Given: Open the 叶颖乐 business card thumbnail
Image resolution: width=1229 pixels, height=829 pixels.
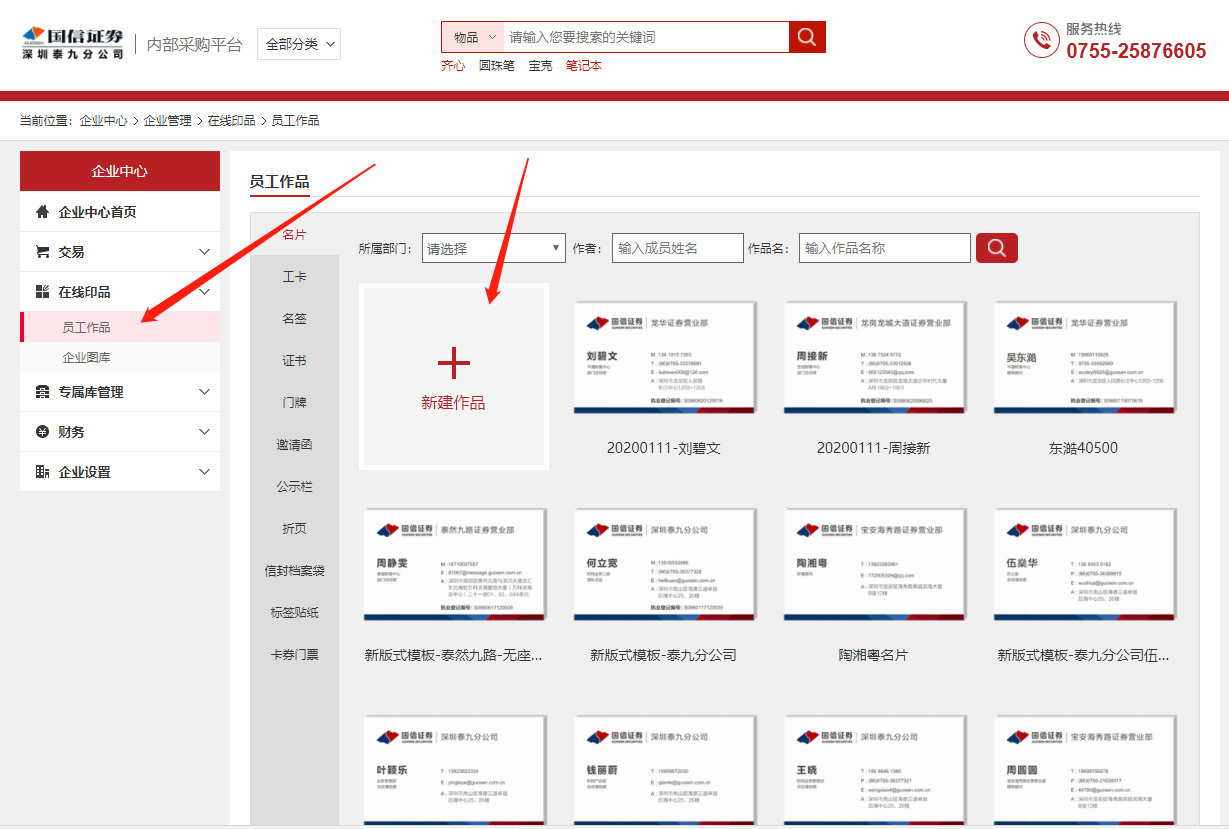Looking at the screenshot, I should (454, 770).
